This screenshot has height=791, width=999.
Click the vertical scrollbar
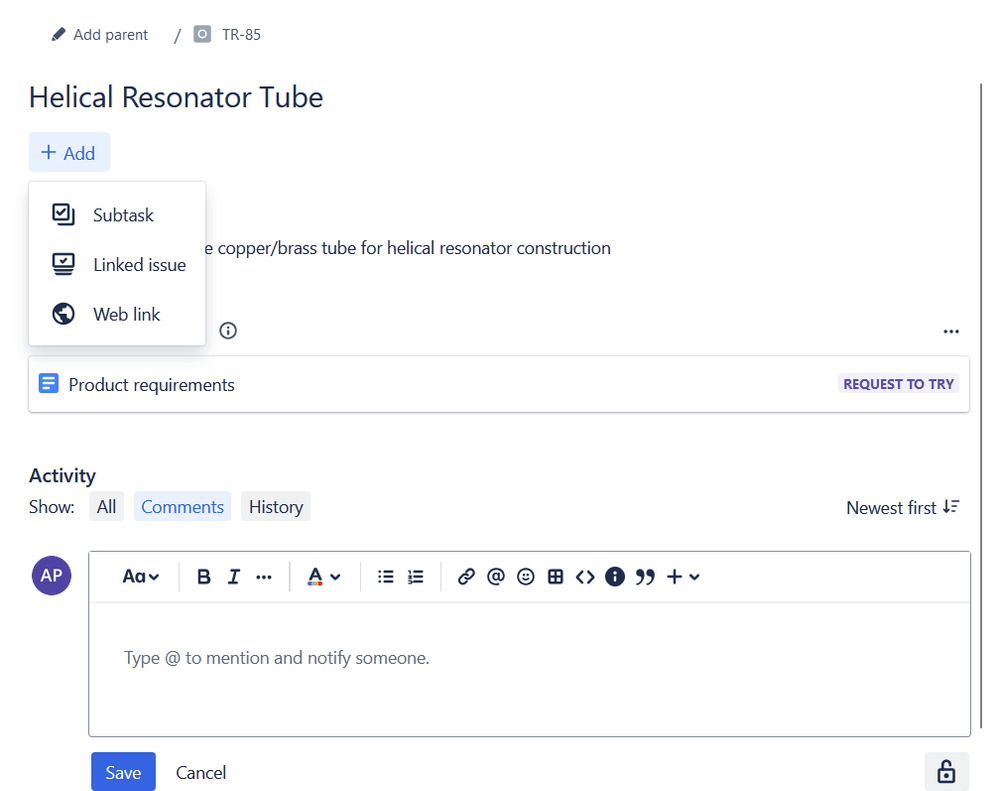click(981, 405)
